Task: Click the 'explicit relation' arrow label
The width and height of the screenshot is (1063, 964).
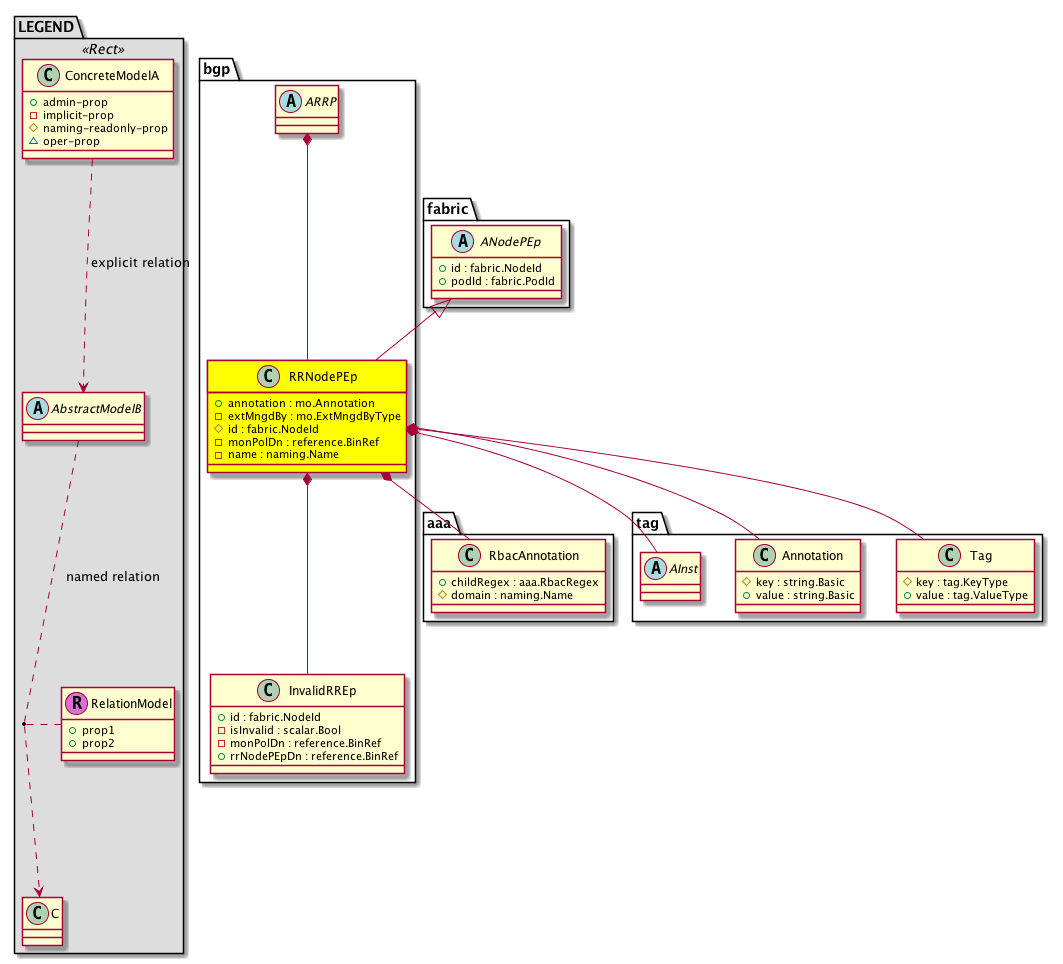Action: coord(139,263)
